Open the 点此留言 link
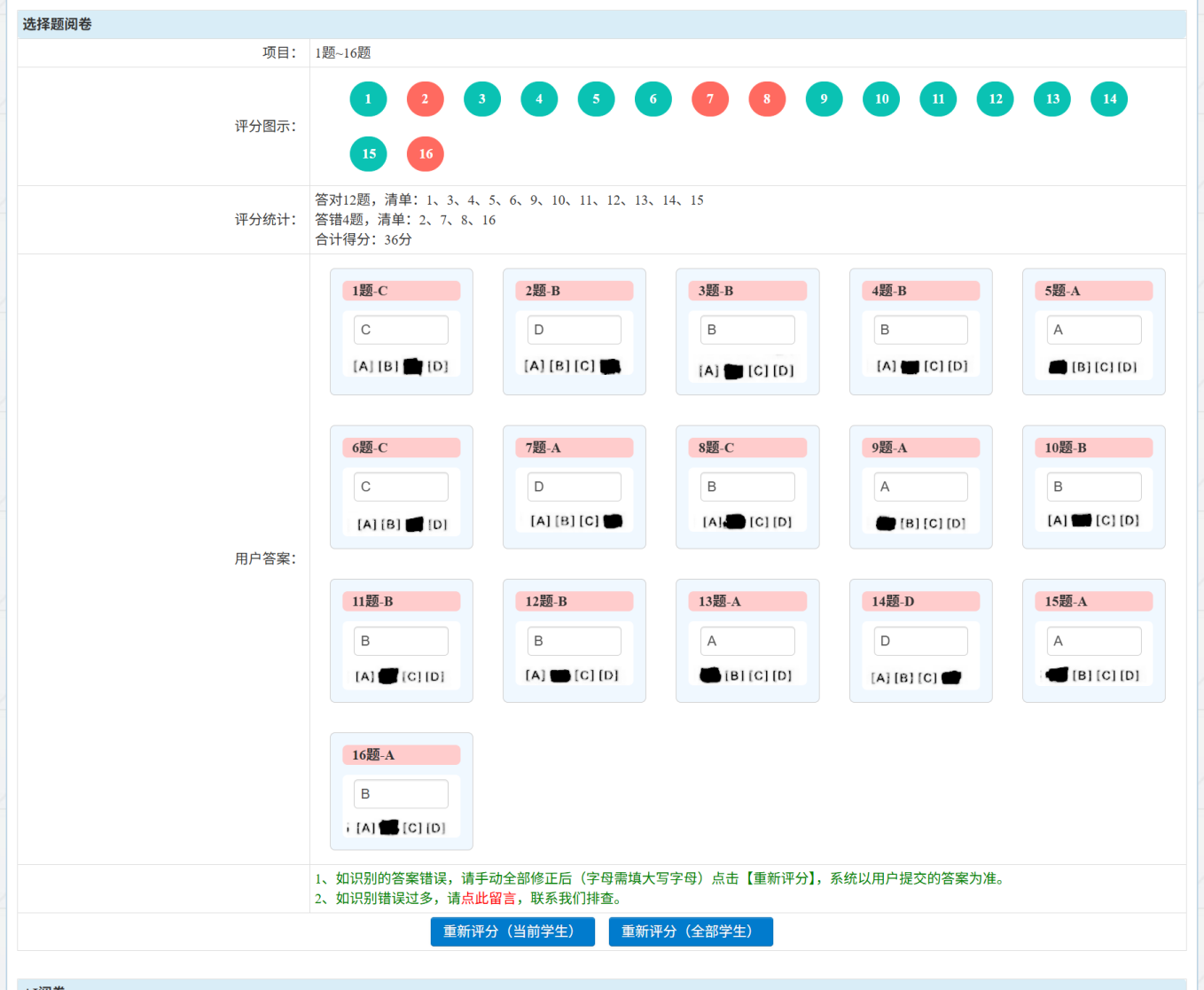 click(481, 899)
